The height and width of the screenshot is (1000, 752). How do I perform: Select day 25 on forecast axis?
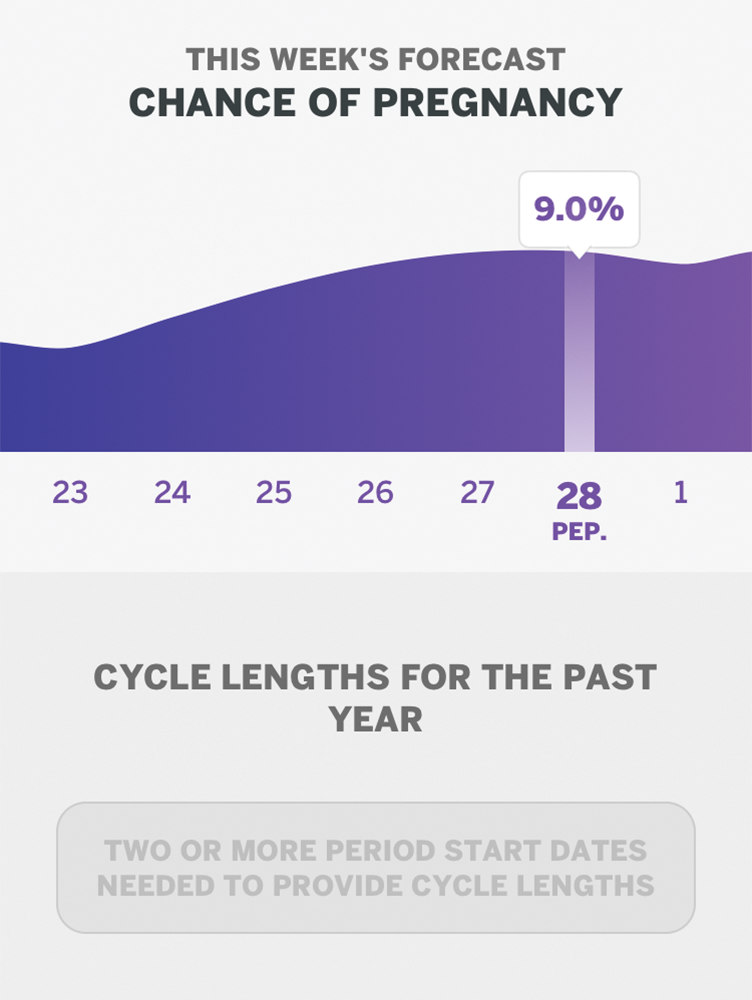(x=274, y=492)
